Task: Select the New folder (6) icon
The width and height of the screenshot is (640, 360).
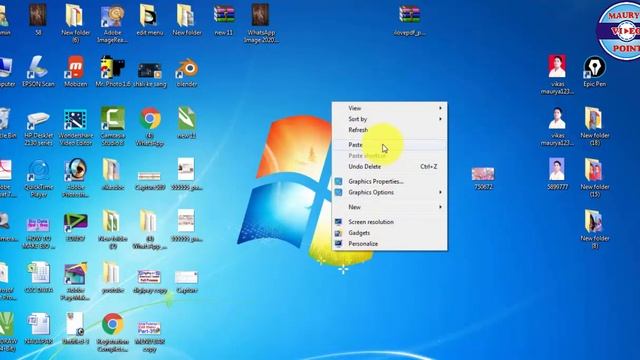Action: [x=76, y=23]
